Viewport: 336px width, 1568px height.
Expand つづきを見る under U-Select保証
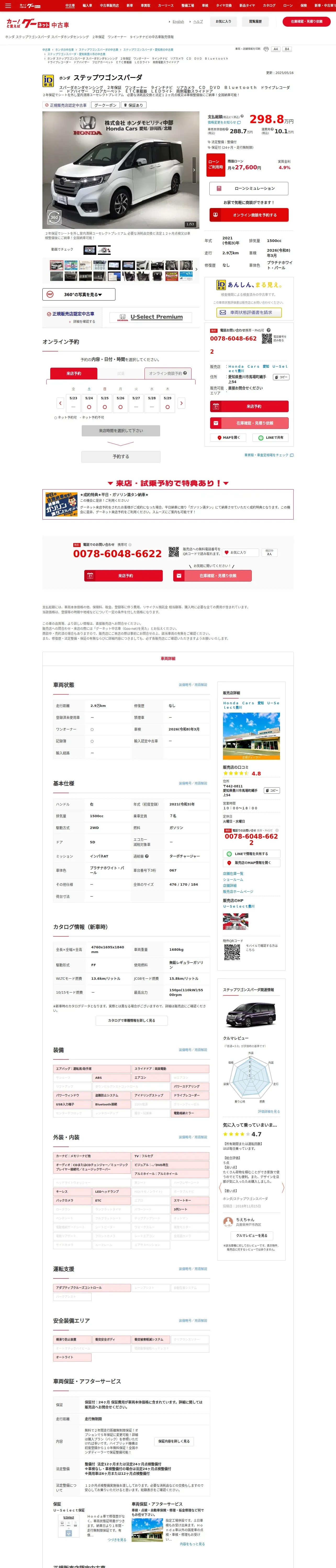point(117,1540)
